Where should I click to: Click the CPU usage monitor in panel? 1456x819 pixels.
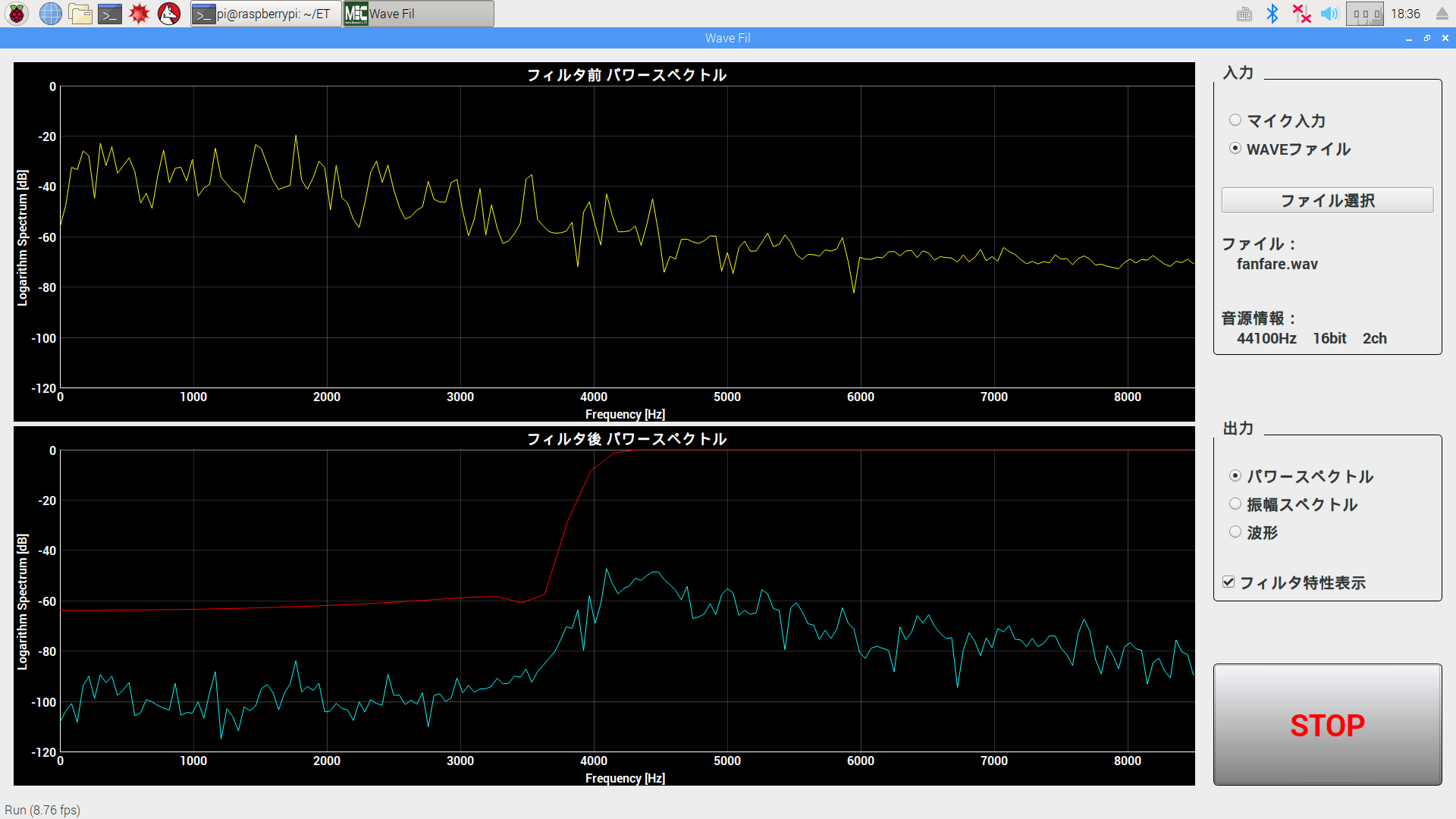(1364, 14)
